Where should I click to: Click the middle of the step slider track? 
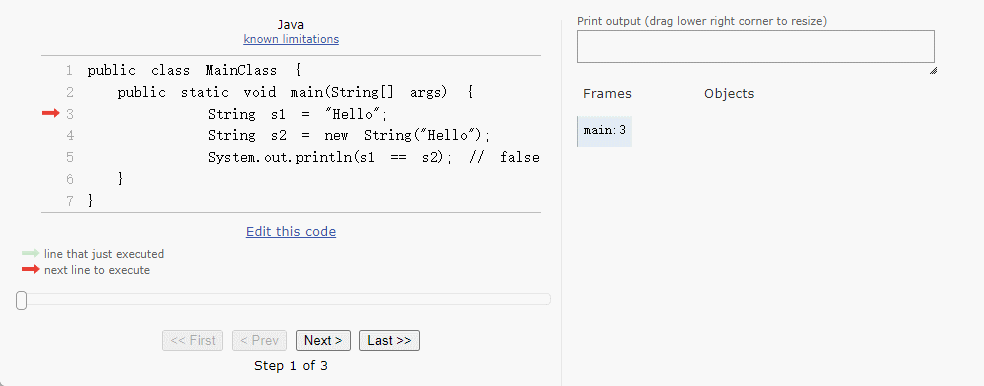[x=284, y=299]
